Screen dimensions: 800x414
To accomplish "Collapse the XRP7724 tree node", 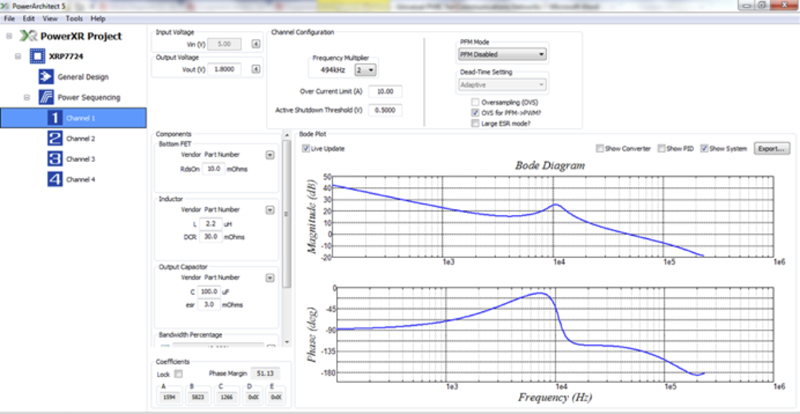I will point(18,57).
